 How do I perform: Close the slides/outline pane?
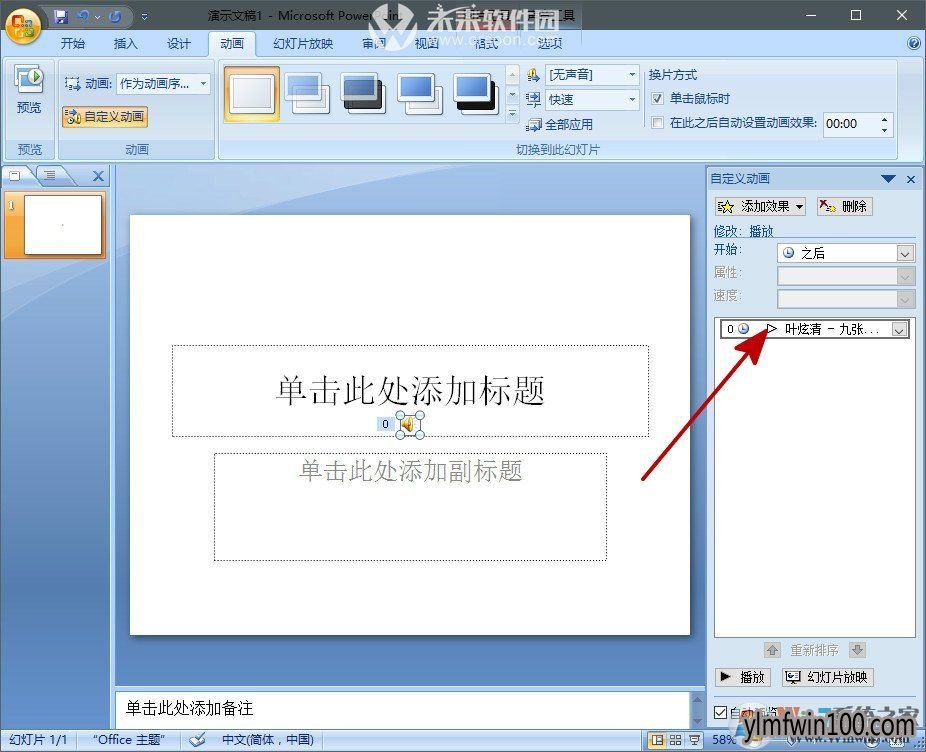pyautogui.click(x=98, y=175)
